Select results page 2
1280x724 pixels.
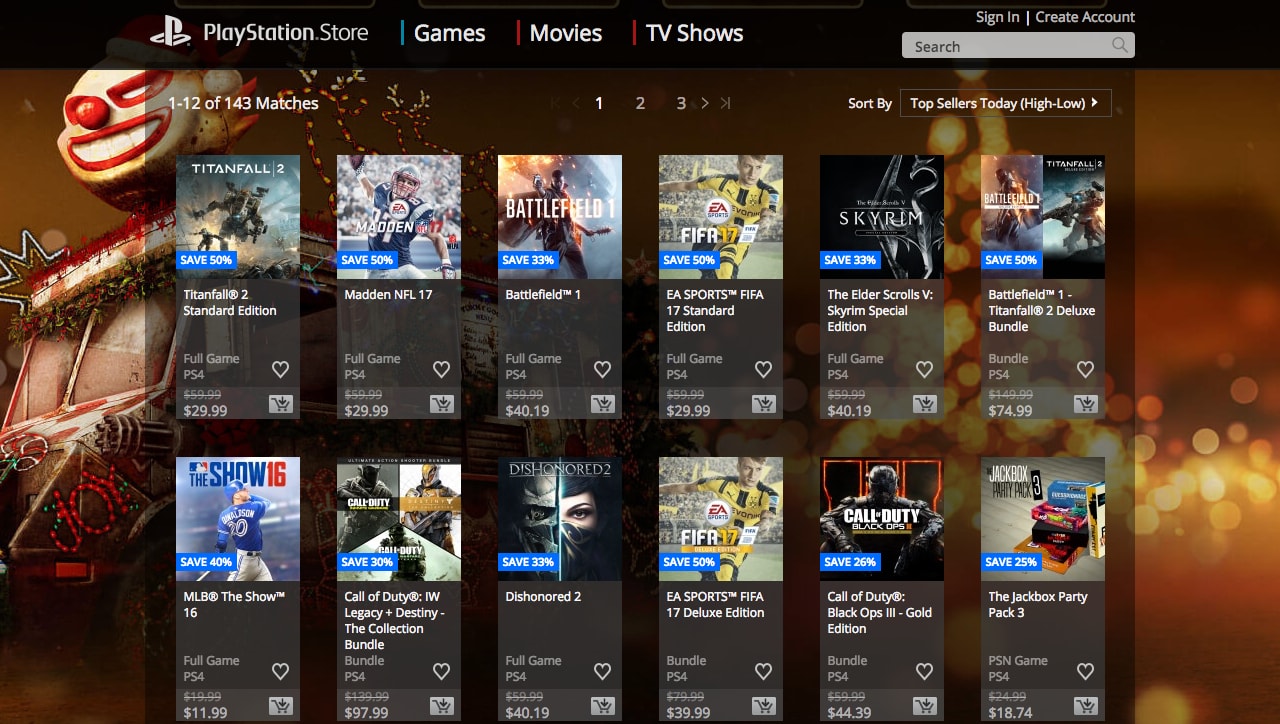point(640,103)
